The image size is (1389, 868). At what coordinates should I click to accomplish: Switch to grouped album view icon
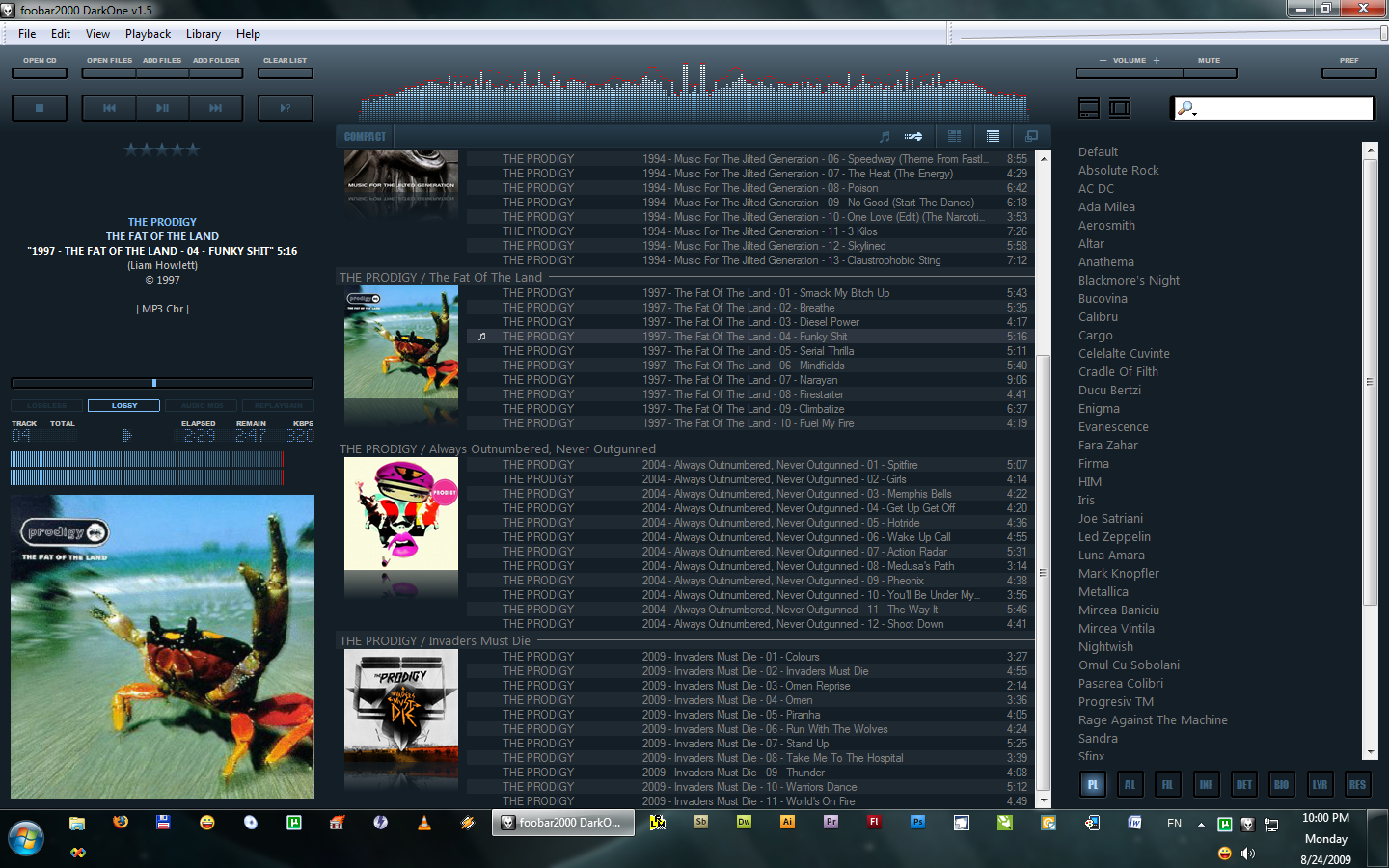[955, 136]
